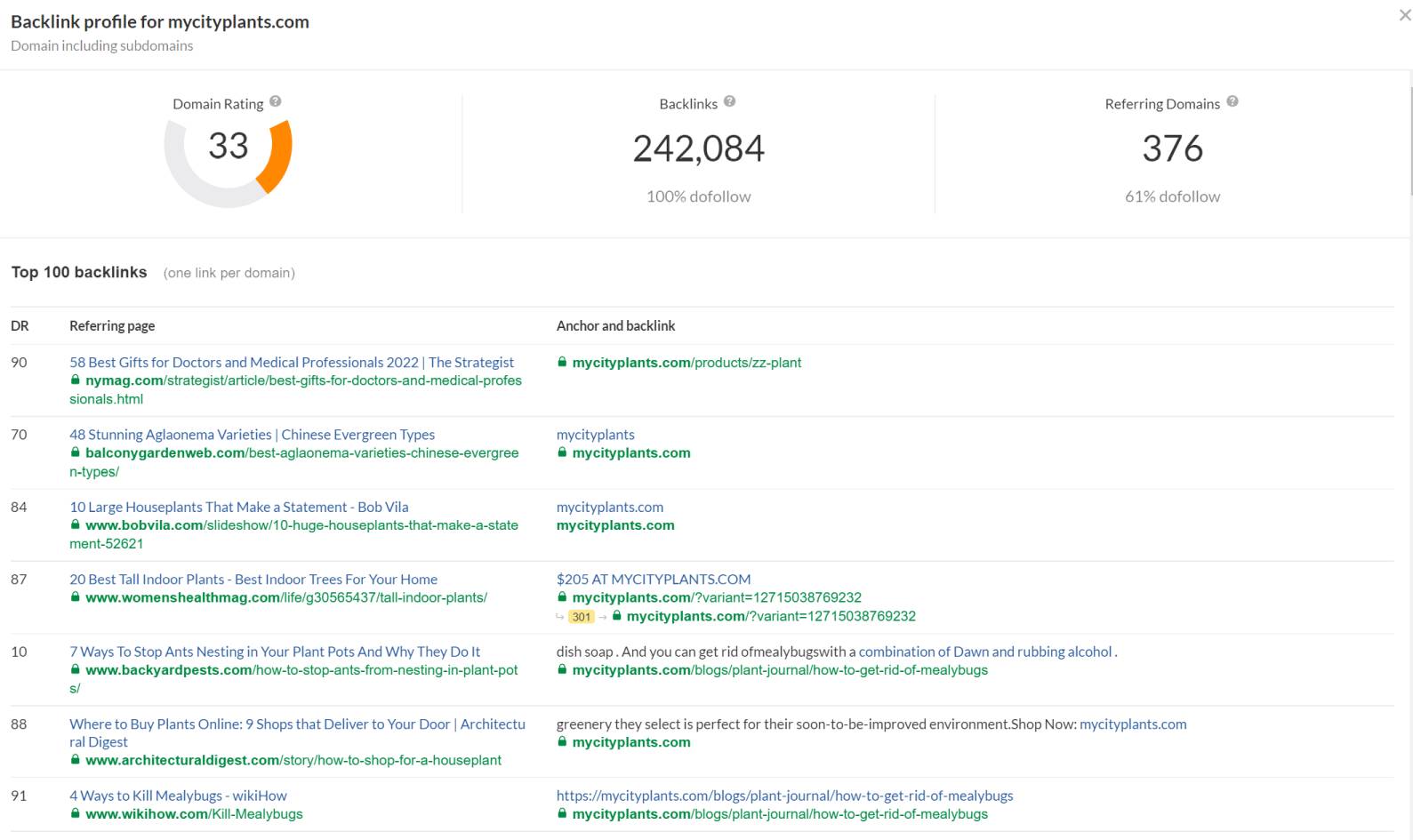Click 'mycityplants.com' anchor in Bob Vila row

click(x=610, y=507)
